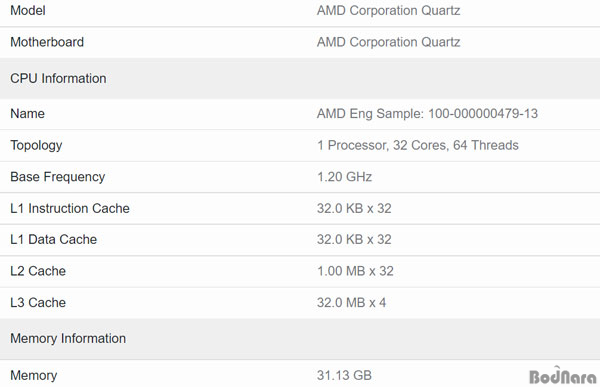Image resolution: width=600 pixels, height=387 pixels.
Task: Select the L1 Instruction Cache label
Action: coord(70,208)
